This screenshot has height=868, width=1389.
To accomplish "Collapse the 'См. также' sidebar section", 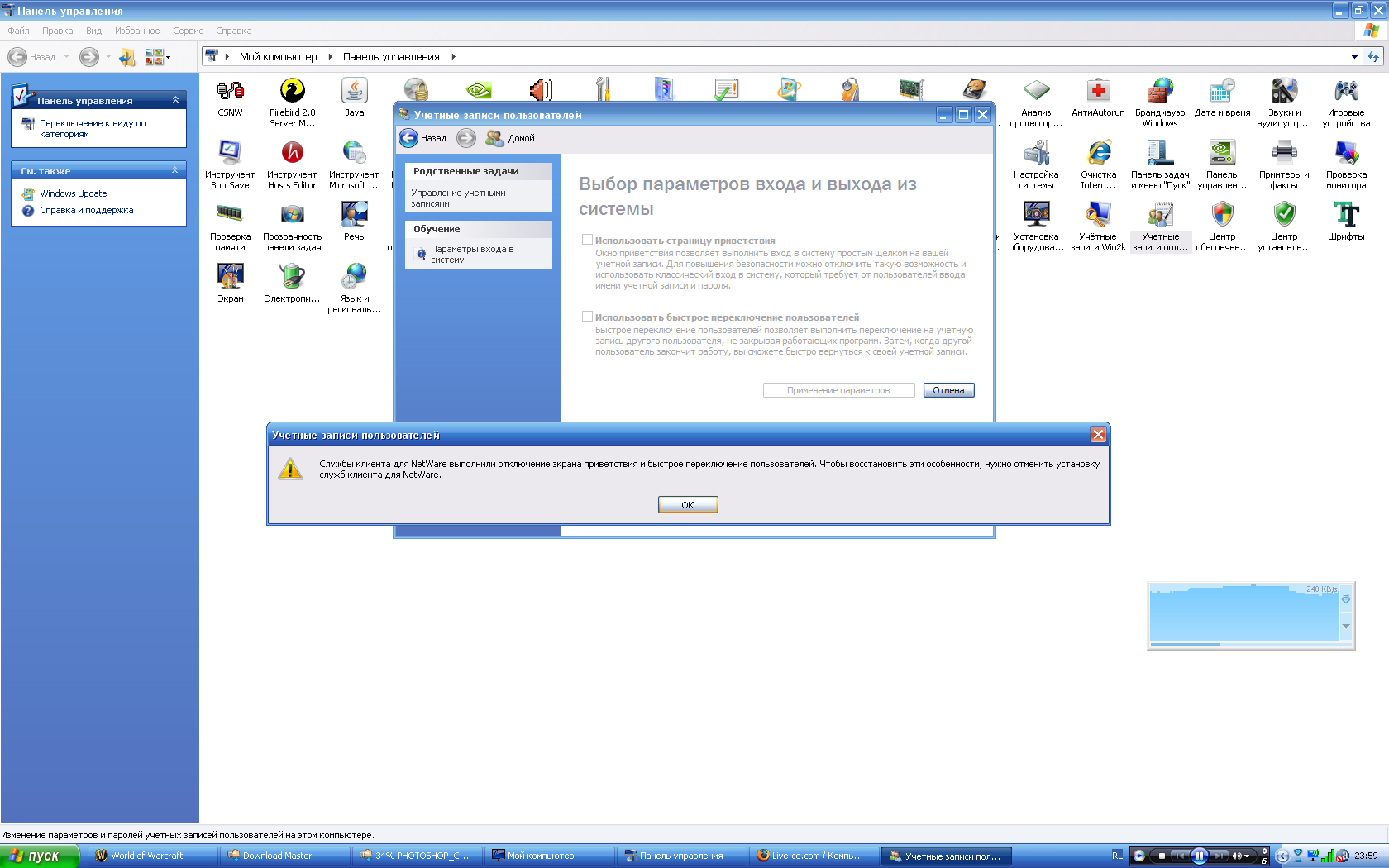I will tap(175, 170).
